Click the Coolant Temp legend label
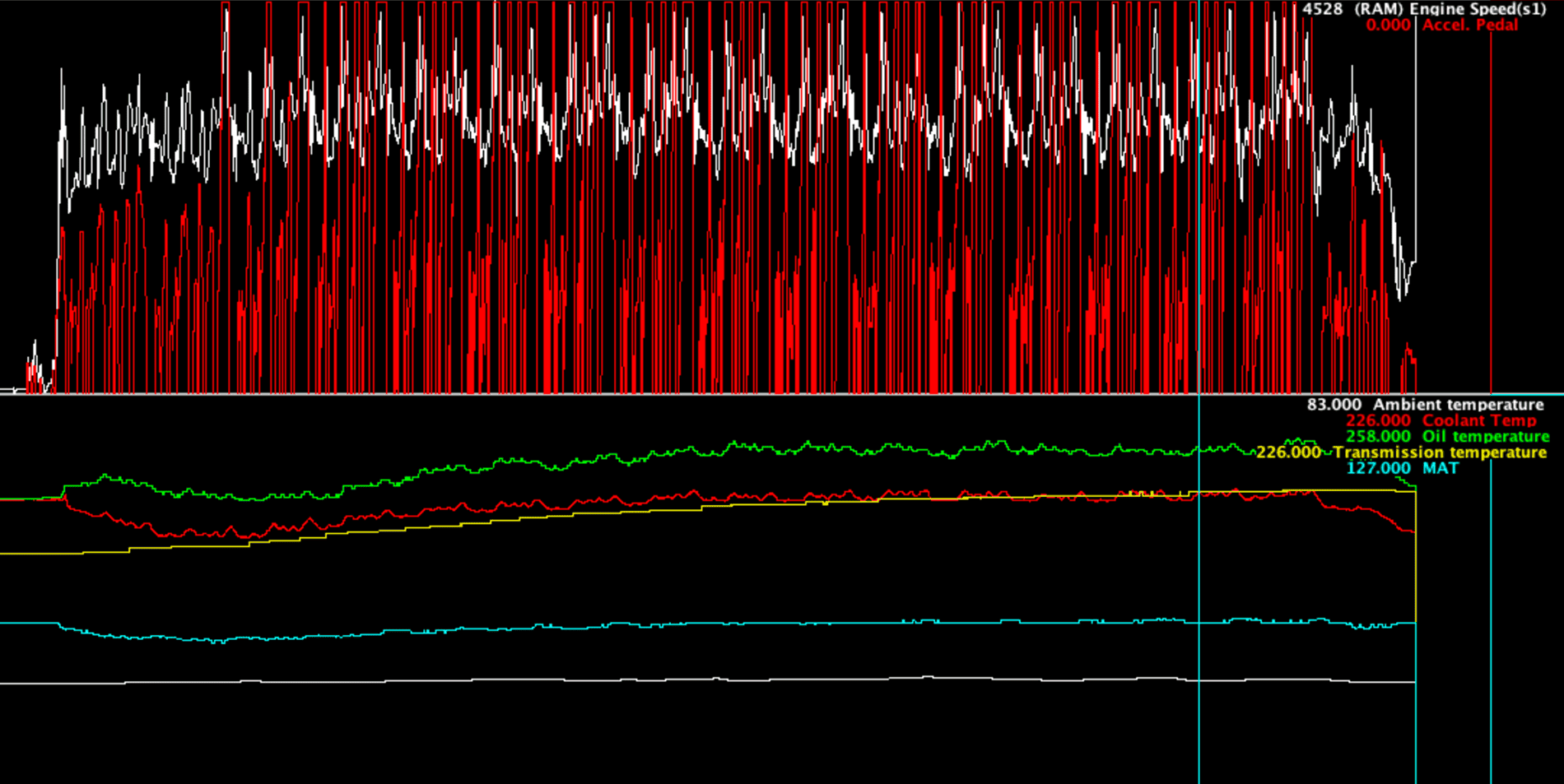The width and height of the screenshot is (1564, 784). [1479, 420]
